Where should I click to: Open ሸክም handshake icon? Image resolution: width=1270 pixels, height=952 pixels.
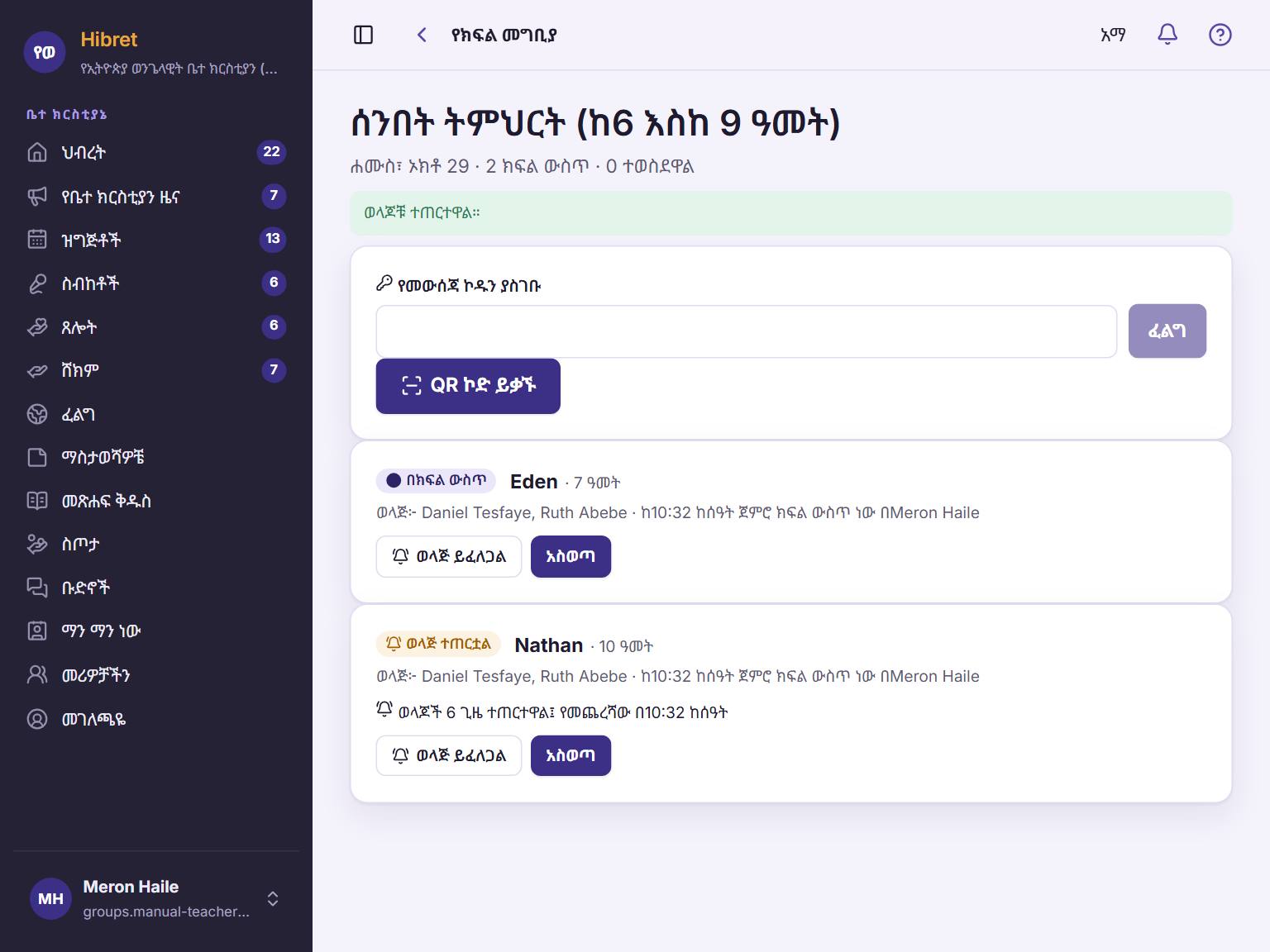click(37, 370)
